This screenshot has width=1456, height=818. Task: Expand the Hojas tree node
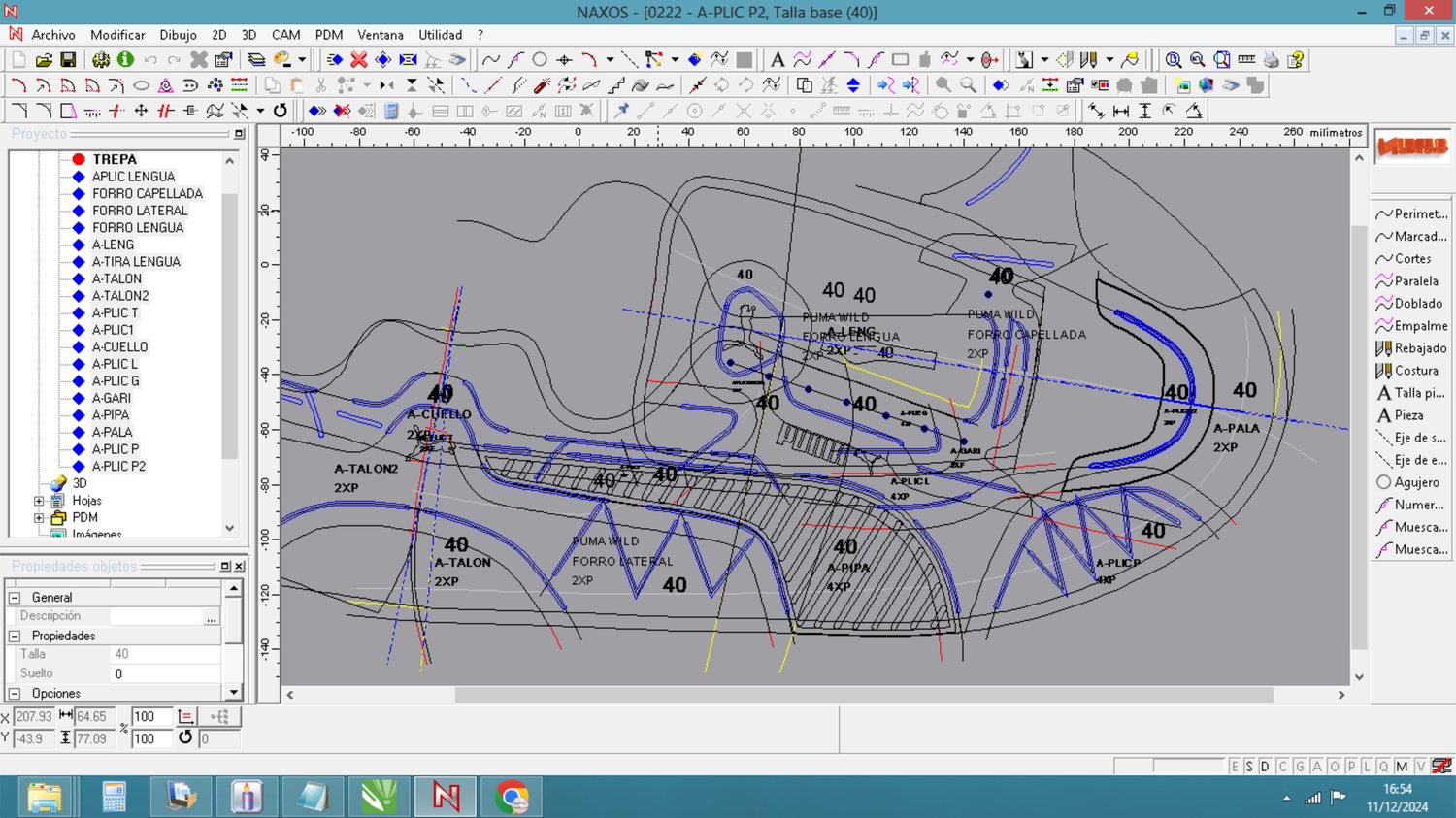[x=39, y=501]
